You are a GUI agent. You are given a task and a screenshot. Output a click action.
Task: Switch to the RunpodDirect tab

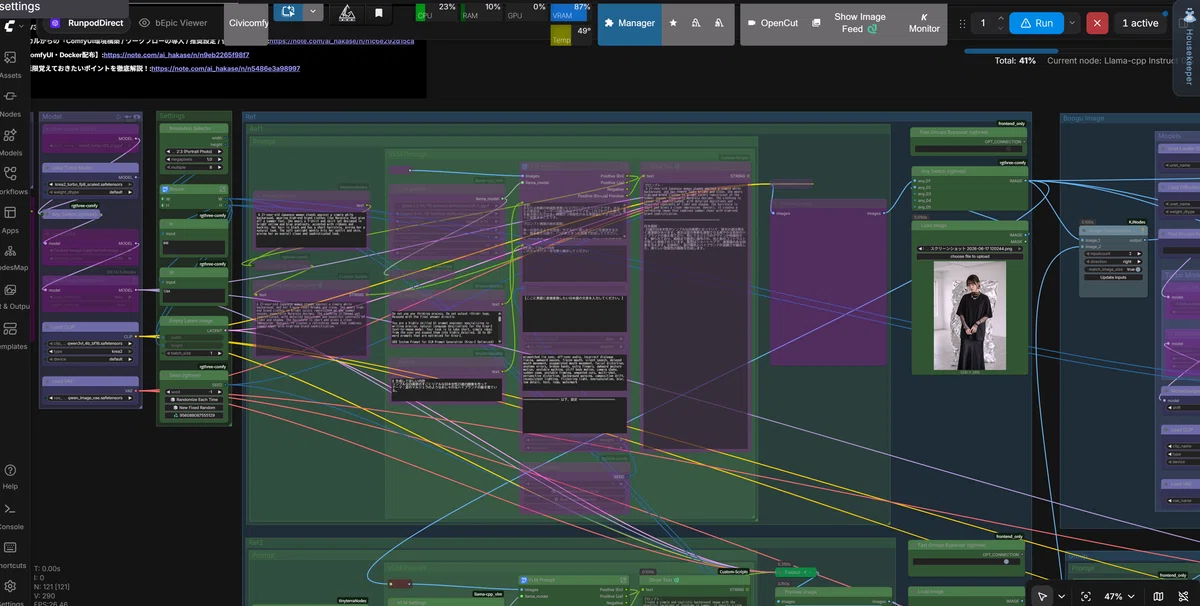[86, 22]
